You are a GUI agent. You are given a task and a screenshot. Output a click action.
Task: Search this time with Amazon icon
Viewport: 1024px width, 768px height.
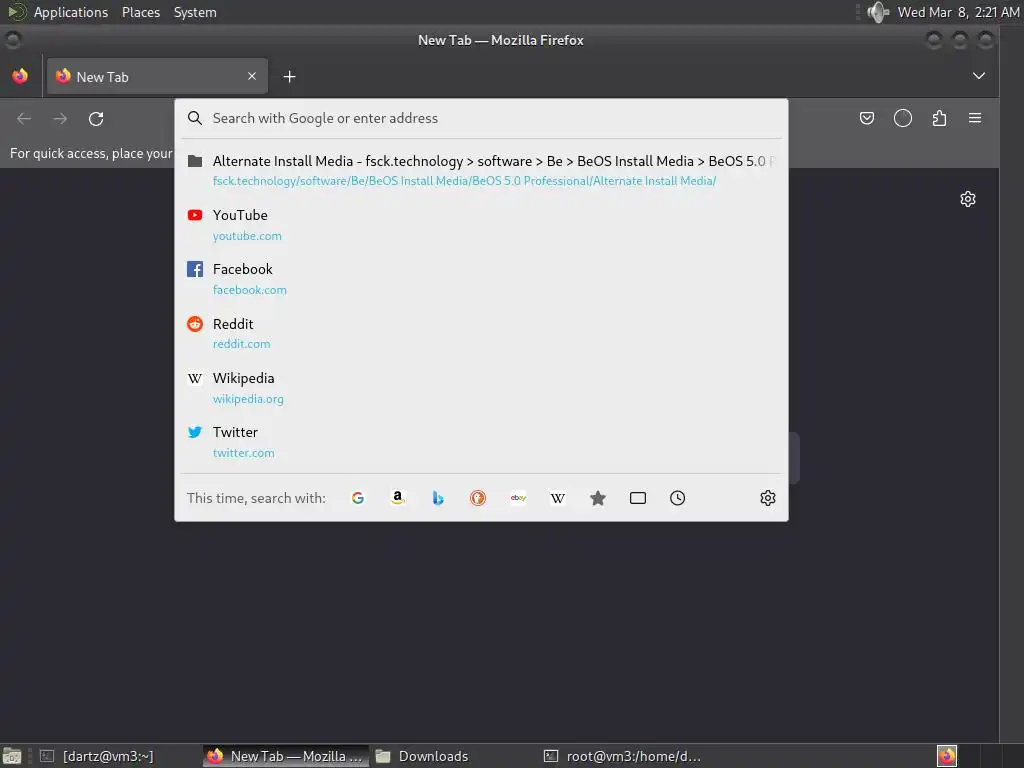pos(398,498)
